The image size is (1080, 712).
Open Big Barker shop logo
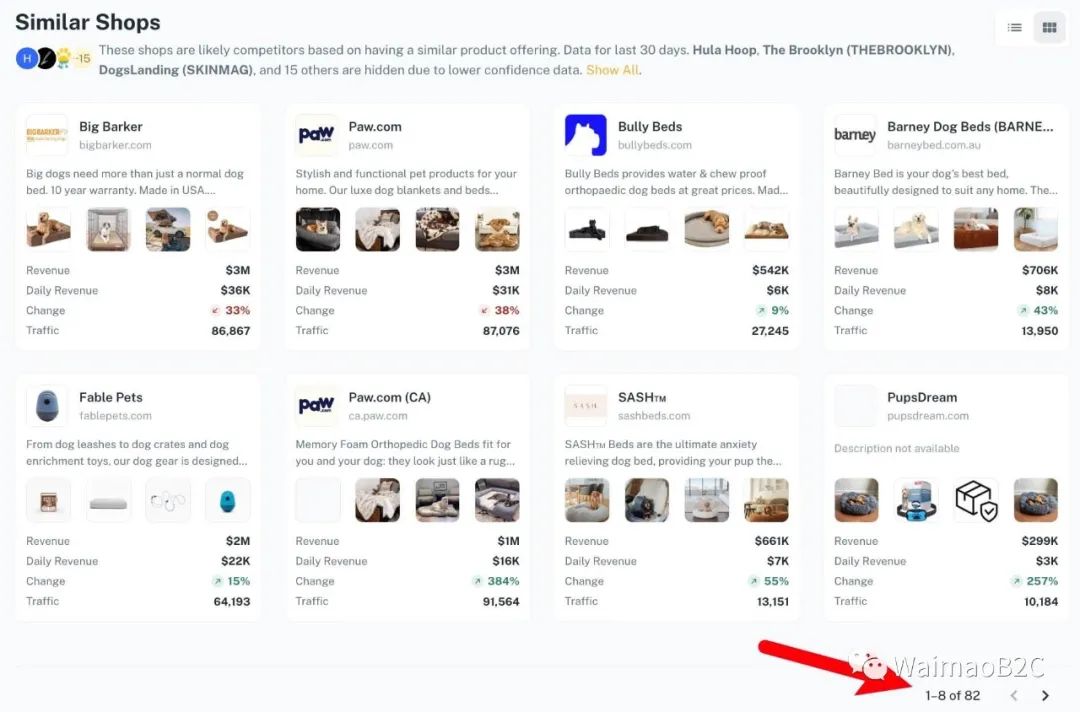pyautogui.click(x=47, y=135)
